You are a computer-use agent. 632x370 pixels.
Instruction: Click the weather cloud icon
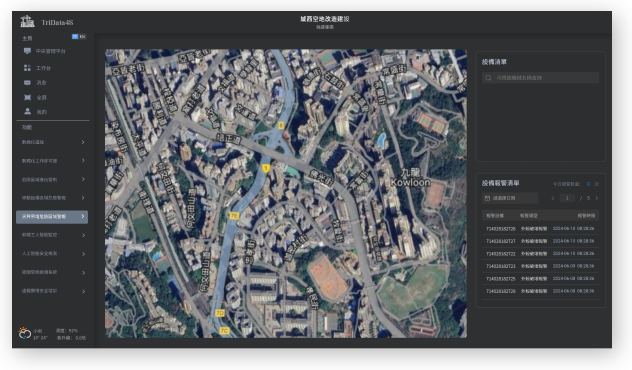[25, 333]
